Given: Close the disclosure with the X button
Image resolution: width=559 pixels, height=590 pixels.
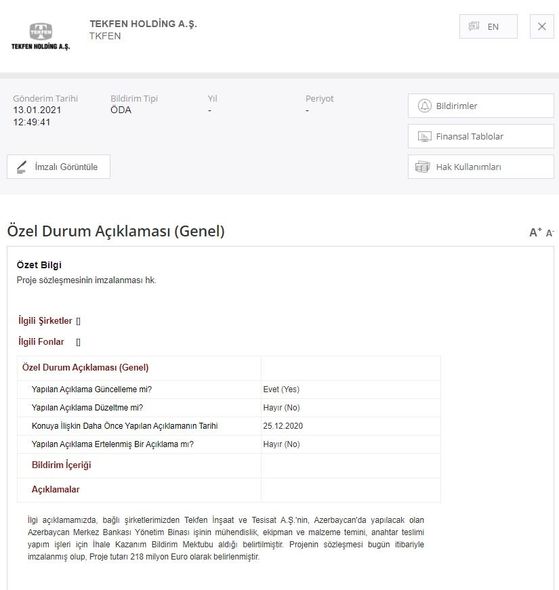Looking at the screenshot, I should pos(542,27).
